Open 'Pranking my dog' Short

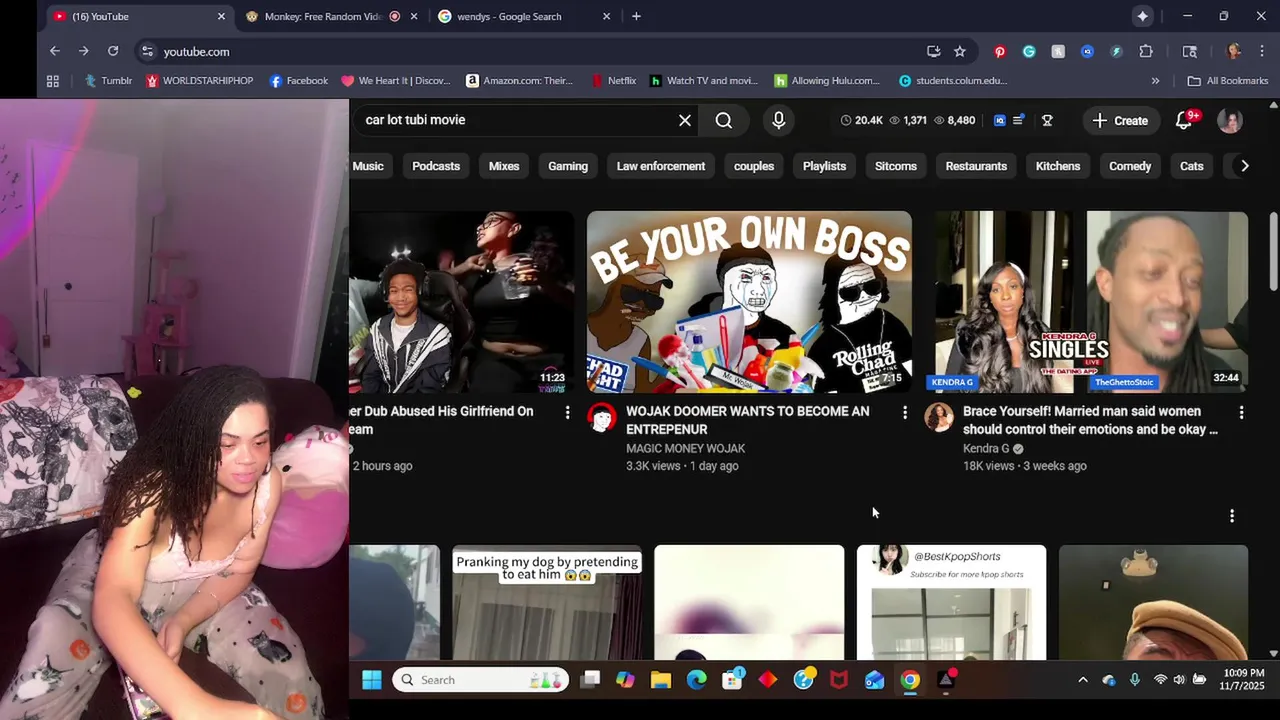(547, 603)
